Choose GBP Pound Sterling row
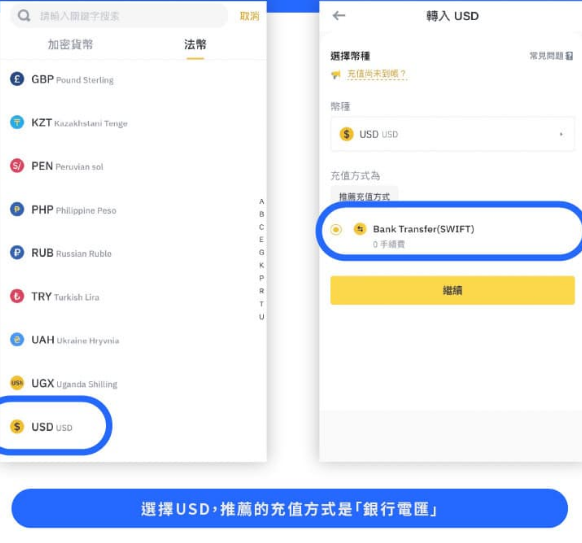Screen dimensions: 582x543 (133, 79)
